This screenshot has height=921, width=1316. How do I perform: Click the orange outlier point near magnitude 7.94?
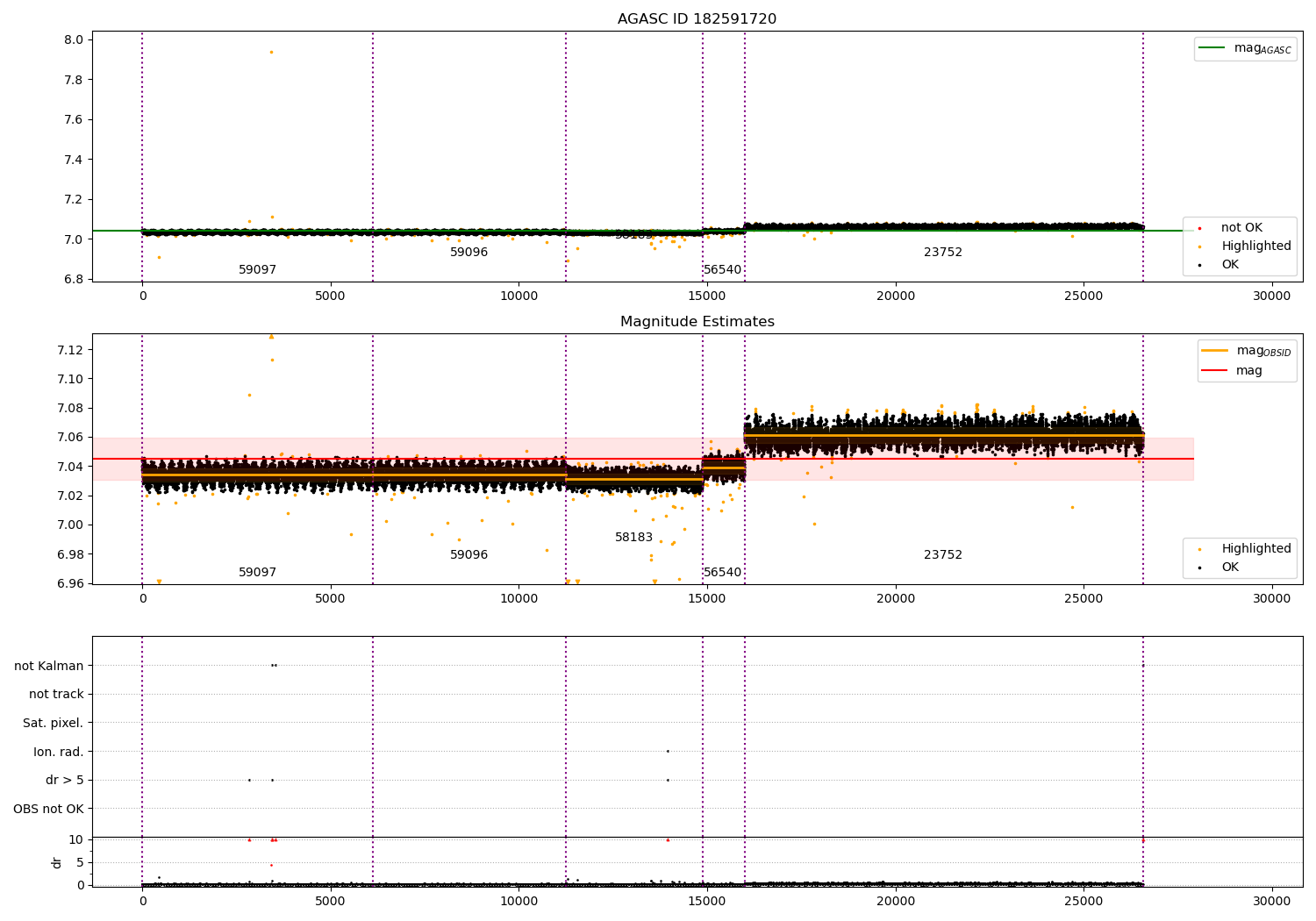click(271, 52)
